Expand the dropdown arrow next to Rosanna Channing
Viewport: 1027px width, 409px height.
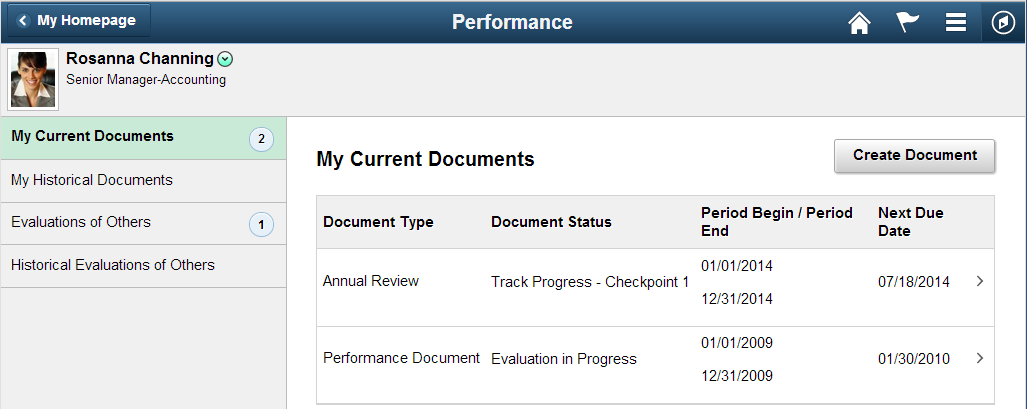coord(225,60)
